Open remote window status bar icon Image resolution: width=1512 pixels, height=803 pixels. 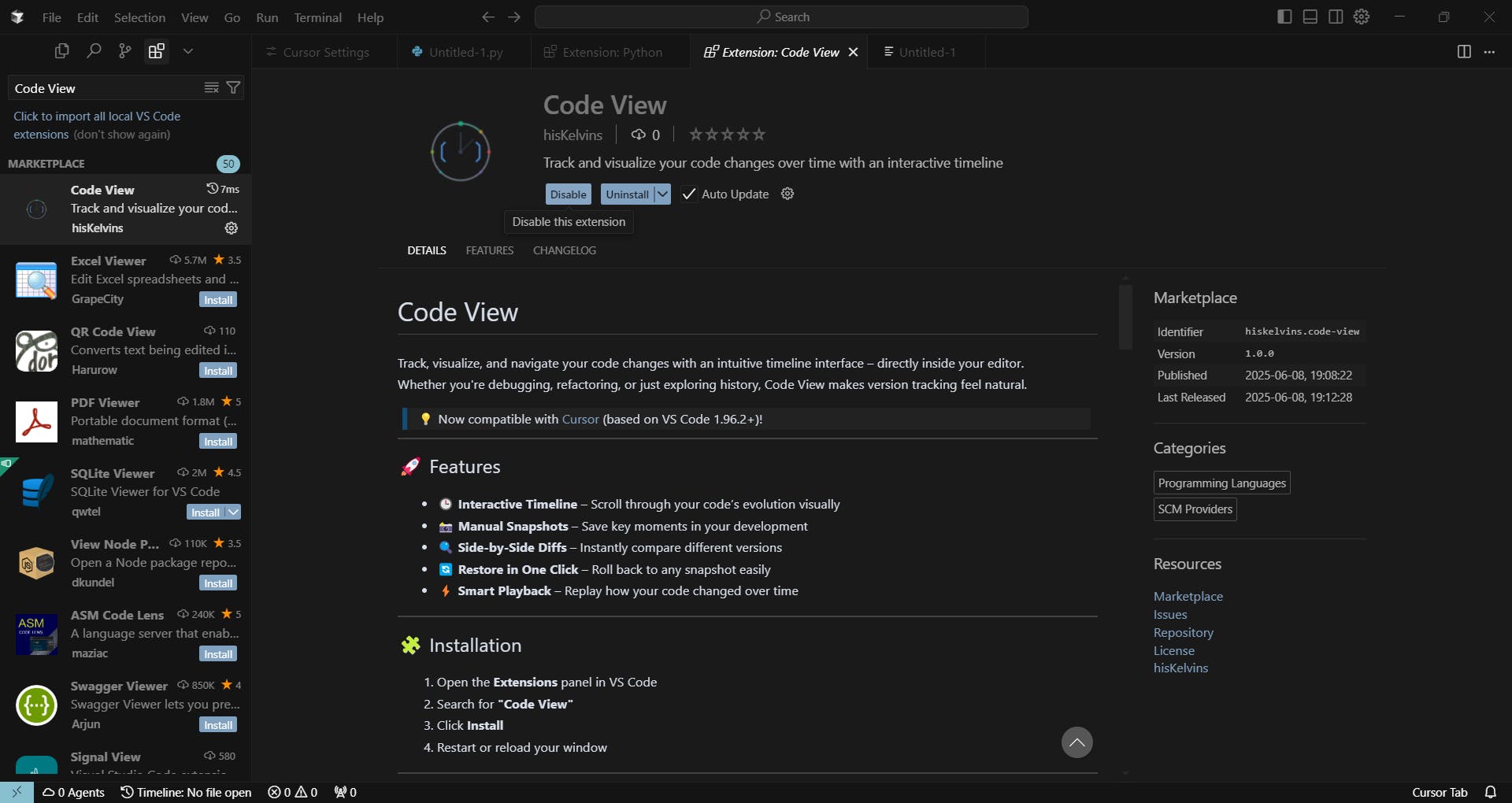pyautogui.click(x=17, y=792)
